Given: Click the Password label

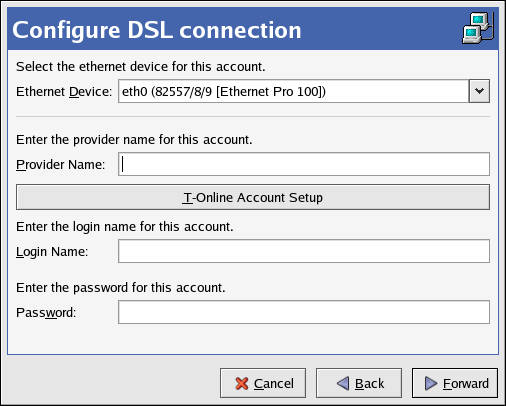Looking at the screenshot, I should [x=46, y=313].
